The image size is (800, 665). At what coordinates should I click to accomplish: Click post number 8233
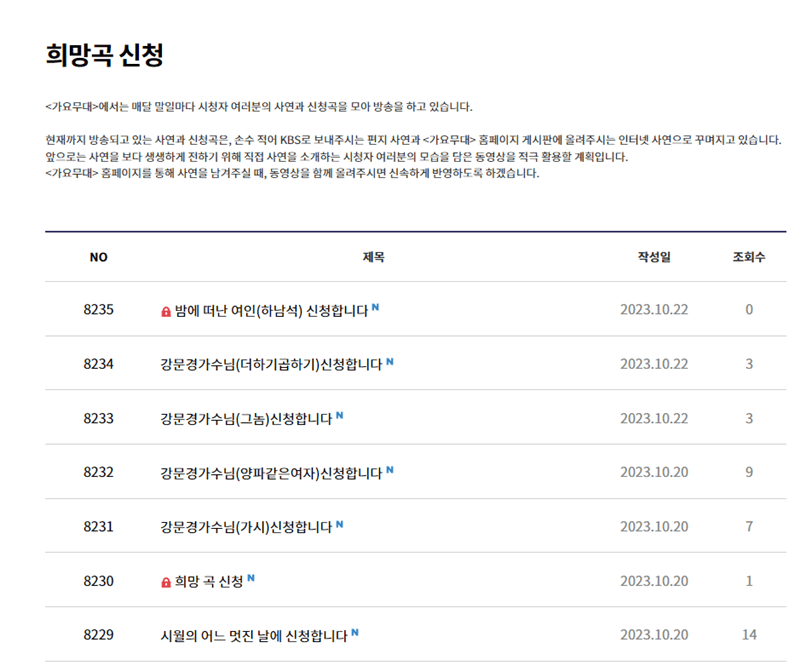pyautogui.click(x=98, y=418)
